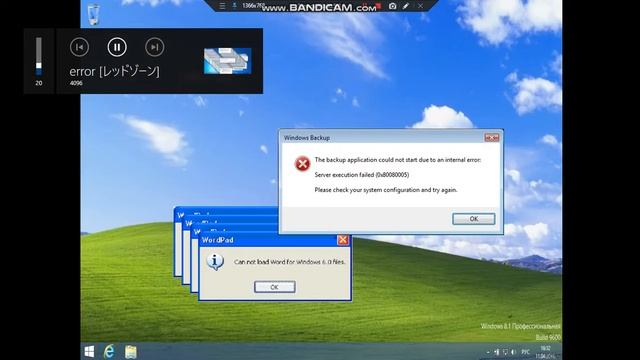Adjust the volume slider showing 20
The width and height of the screenshot is (640, 360).
point(39,56)
